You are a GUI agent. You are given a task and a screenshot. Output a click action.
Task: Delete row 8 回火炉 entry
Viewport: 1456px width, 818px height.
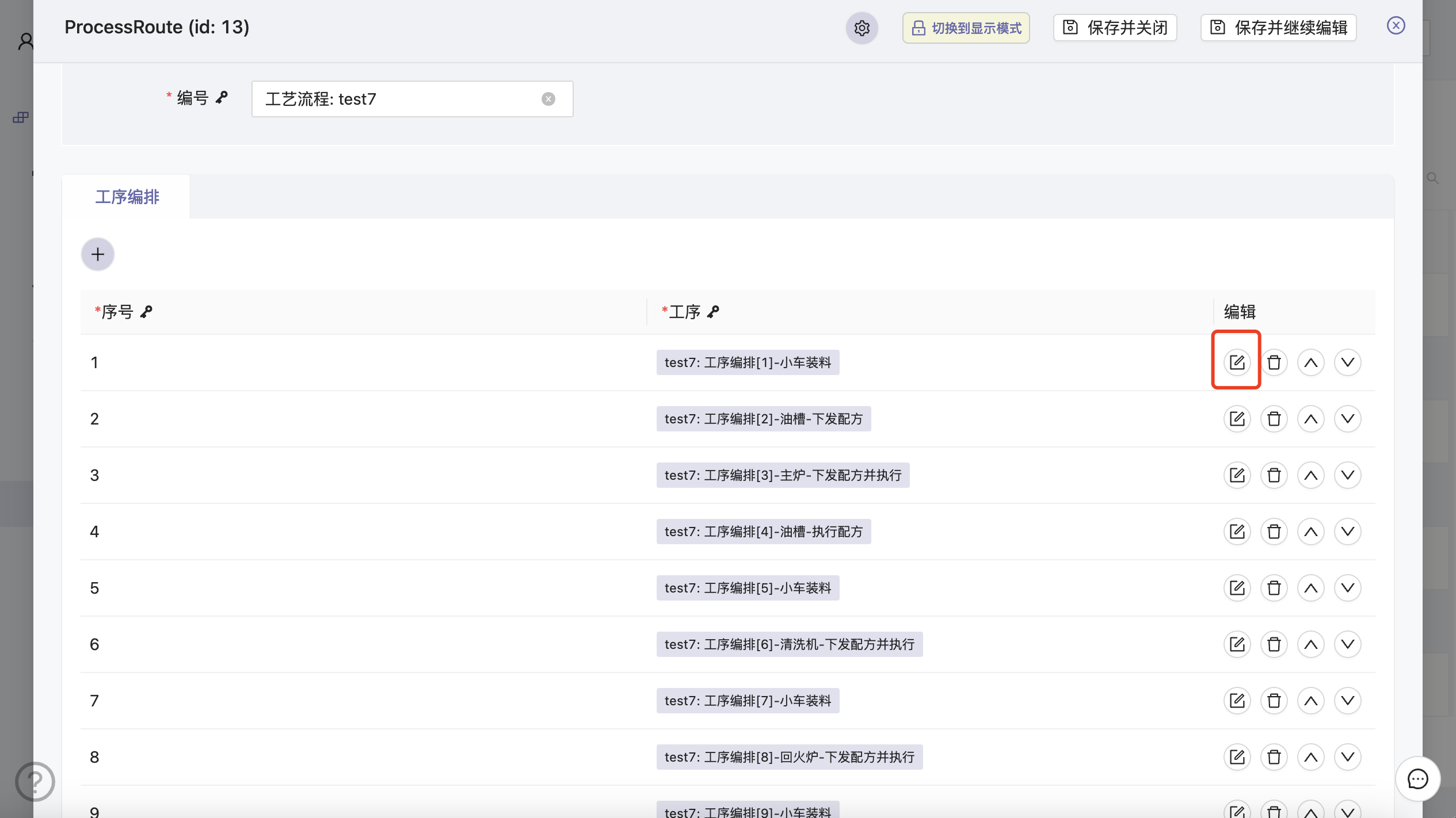coord(1274,757)
